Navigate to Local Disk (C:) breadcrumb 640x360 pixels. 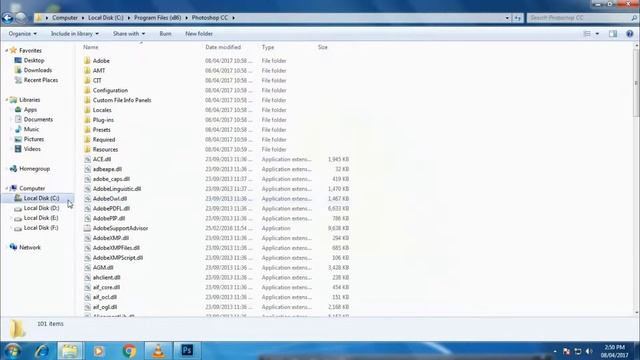[x=106, y=18]
